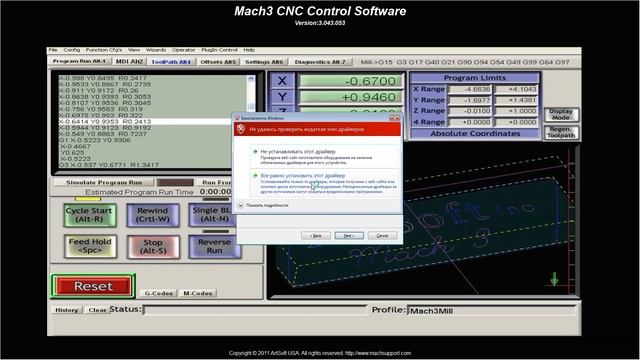640x360 pixels.
Task: Click the Y axis zero button
Action: [x=282, y=97]
